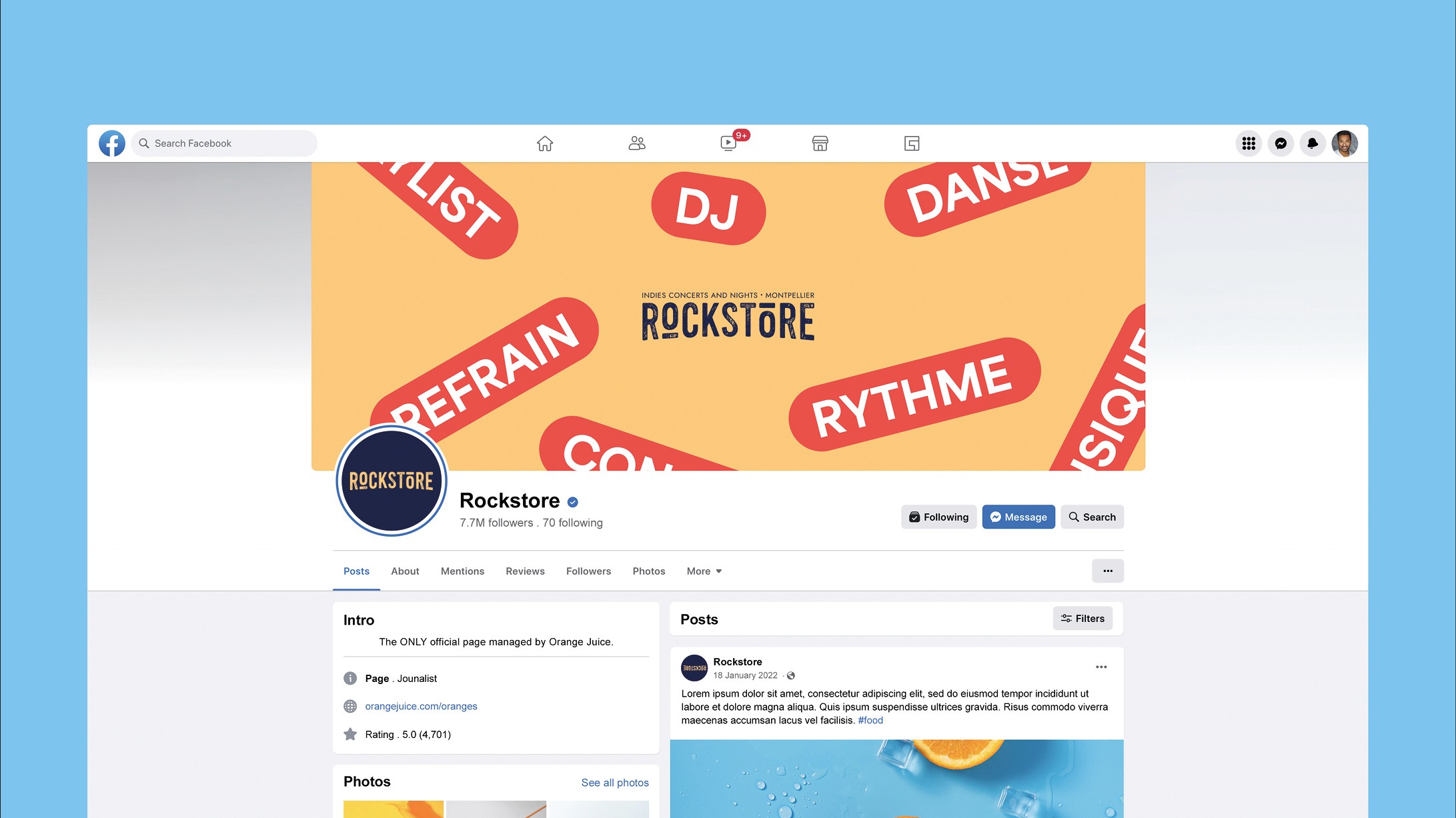Open the notifications bell icon
The width and height of the screenshot is (1456, 818).
click(1313, 143)
